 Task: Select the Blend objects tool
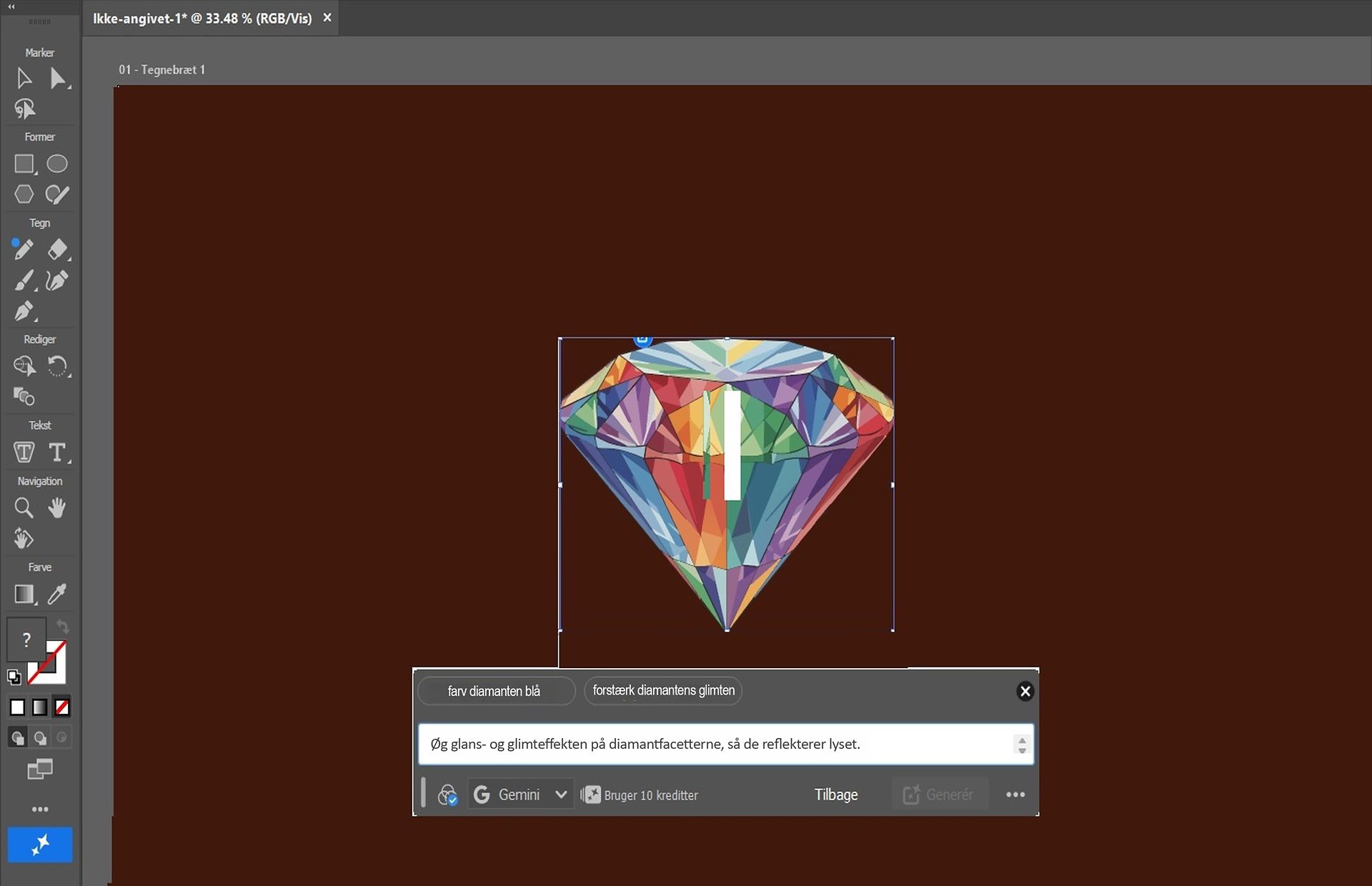coord(24,396)
